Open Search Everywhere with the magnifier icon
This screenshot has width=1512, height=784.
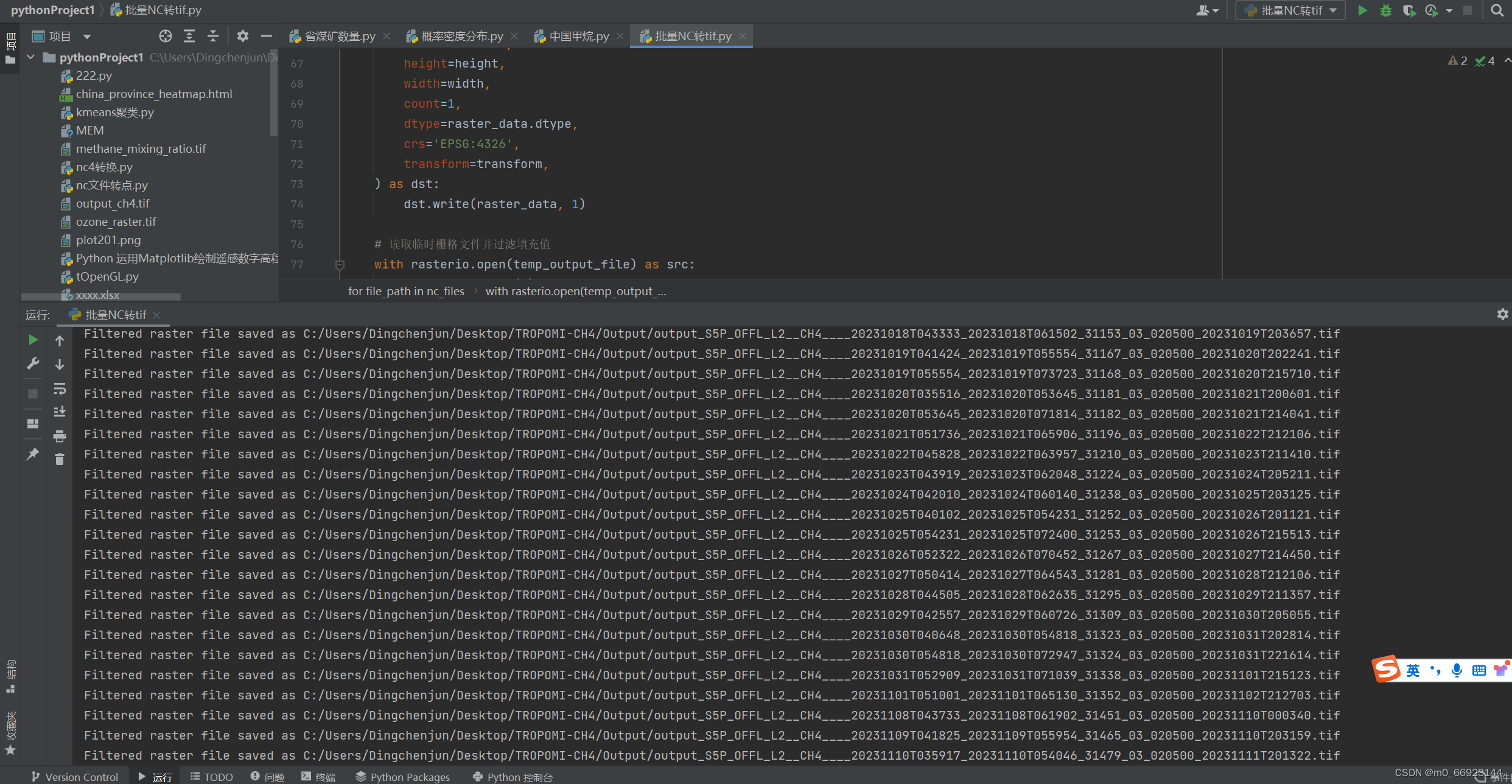click(1497, 10)
